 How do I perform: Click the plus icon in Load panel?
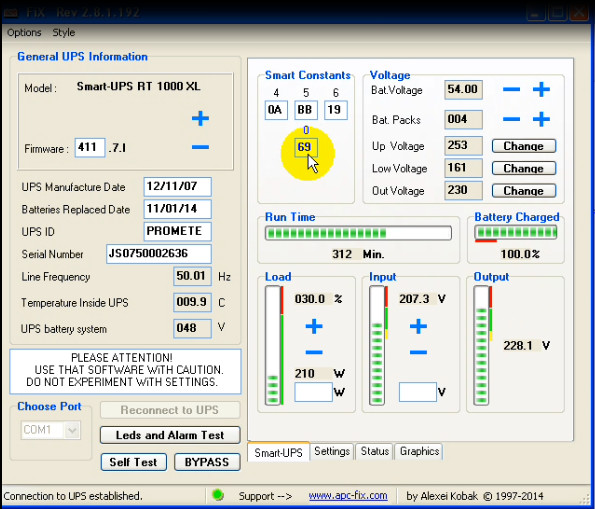point(314,326)
